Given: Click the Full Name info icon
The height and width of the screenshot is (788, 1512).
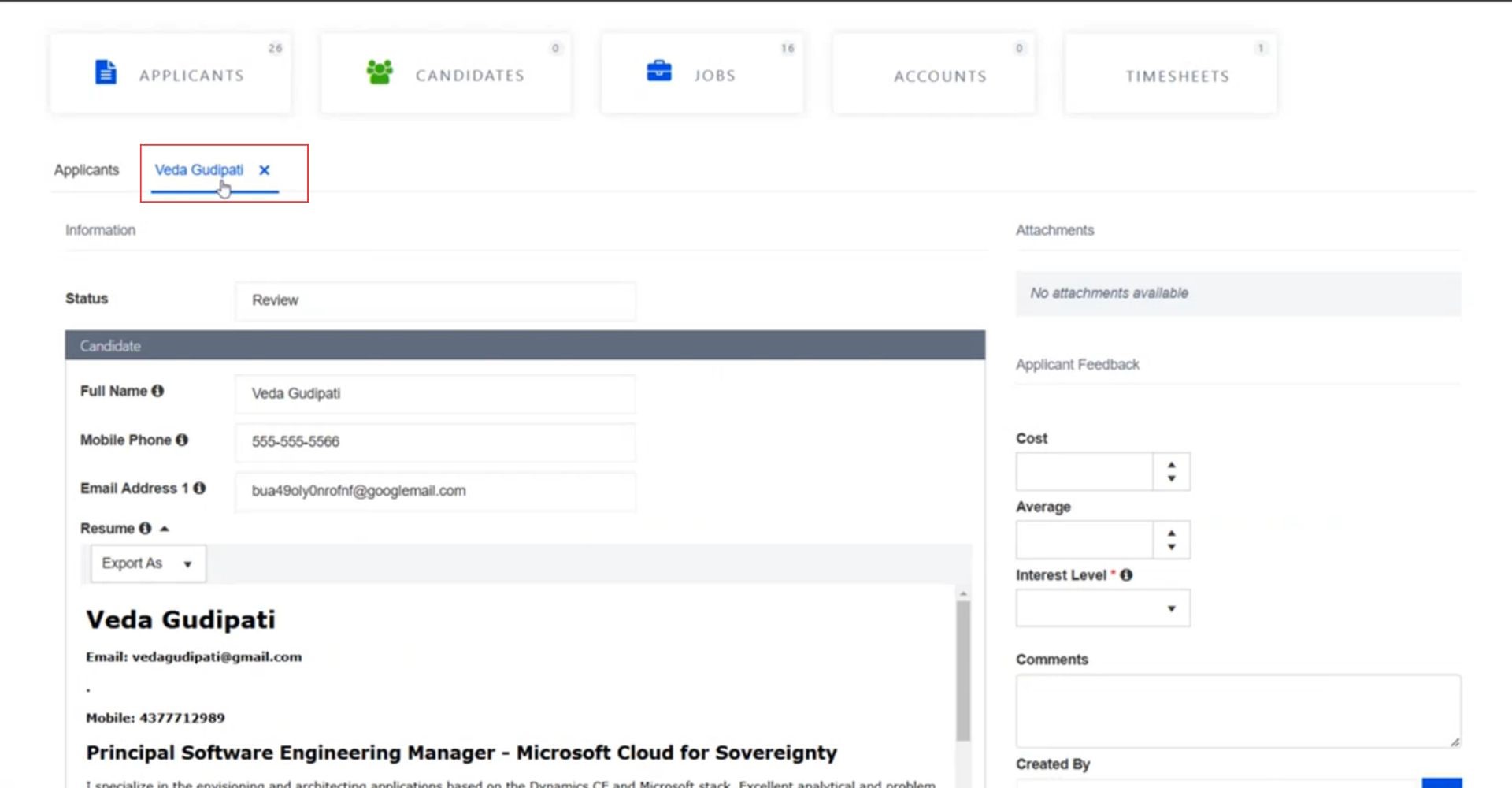Looking at the screenshot, I should pyautogui.click(x=157, y=391).
